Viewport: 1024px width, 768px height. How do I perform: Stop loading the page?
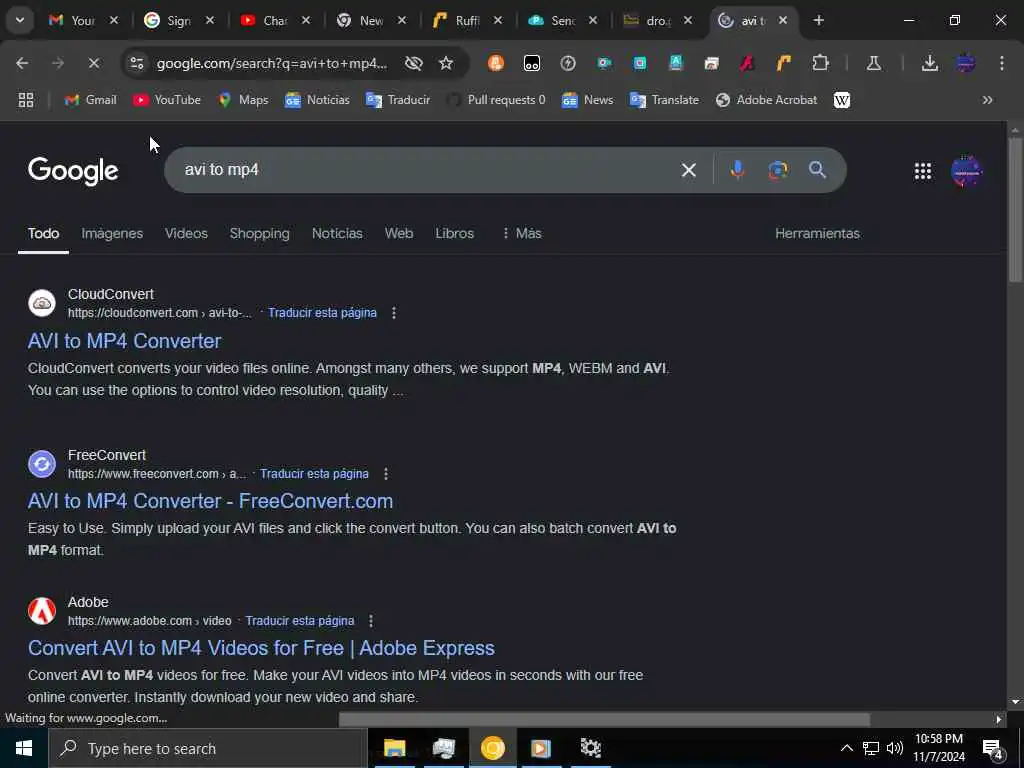click(93, 63)
